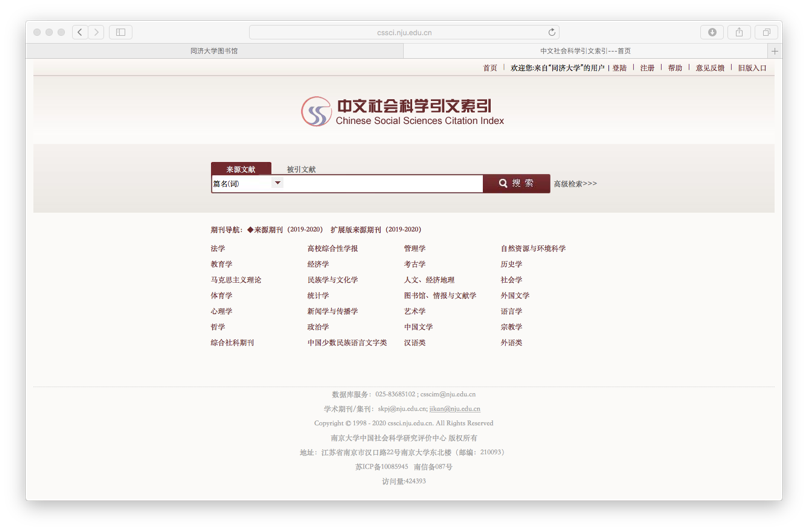Open the Safari downloads list

pos(712,32)
